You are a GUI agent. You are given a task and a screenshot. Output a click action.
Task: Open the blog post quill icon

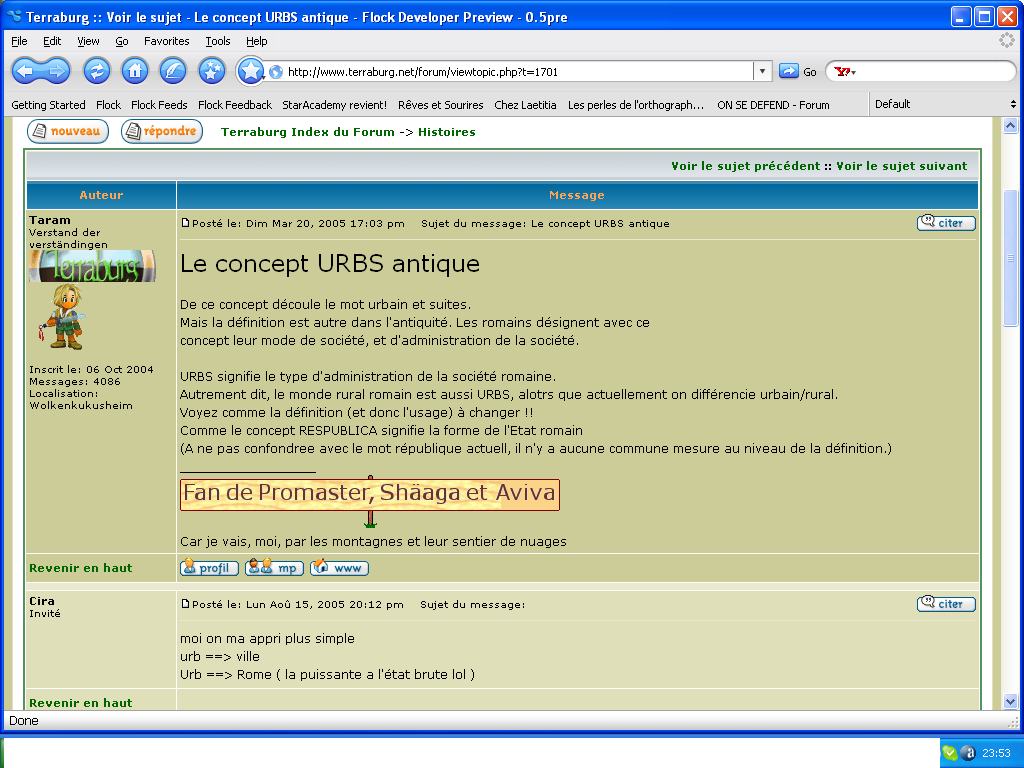173,71
